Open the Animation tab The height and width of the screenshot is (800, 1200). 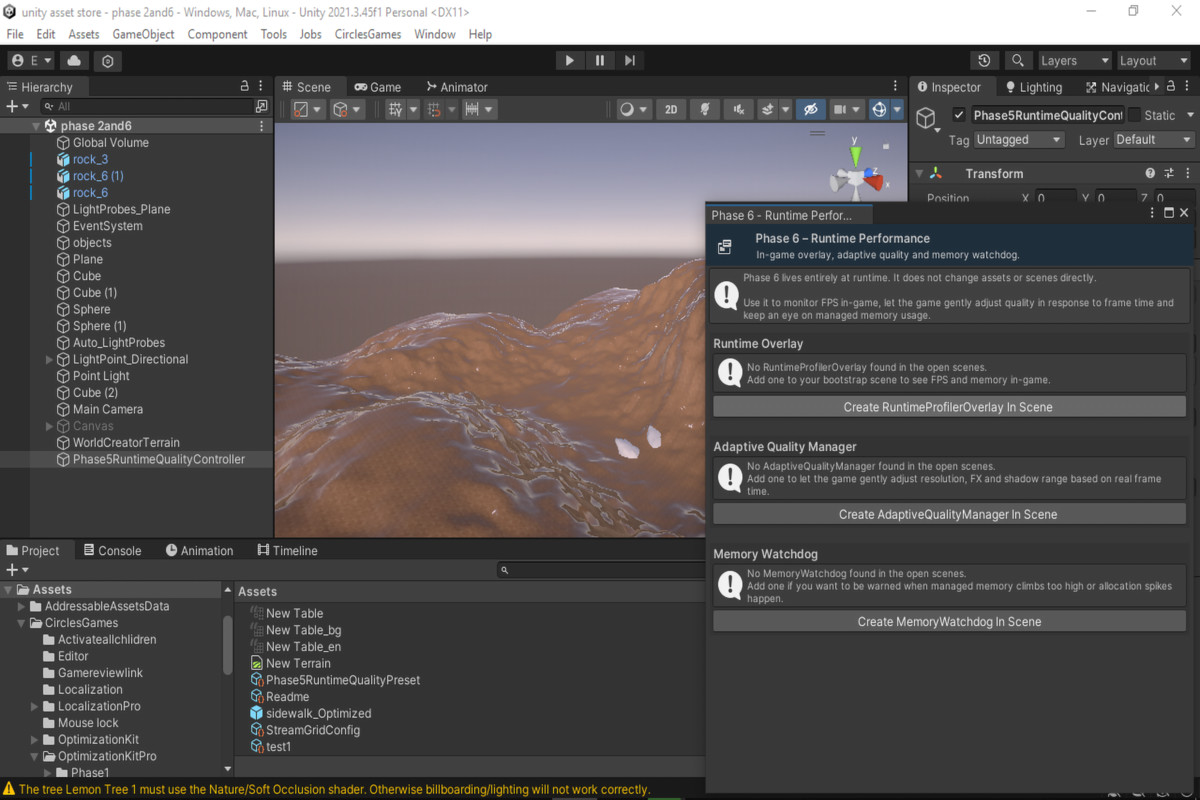pos(199,550)
